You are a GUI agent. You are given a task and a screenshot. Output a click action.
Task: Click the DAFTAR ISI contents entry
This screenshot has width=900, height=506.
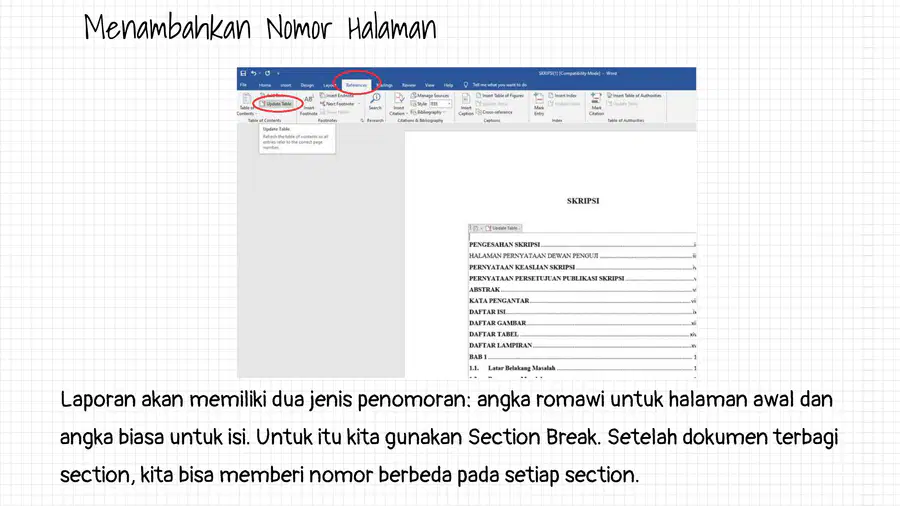coord(582,312)
